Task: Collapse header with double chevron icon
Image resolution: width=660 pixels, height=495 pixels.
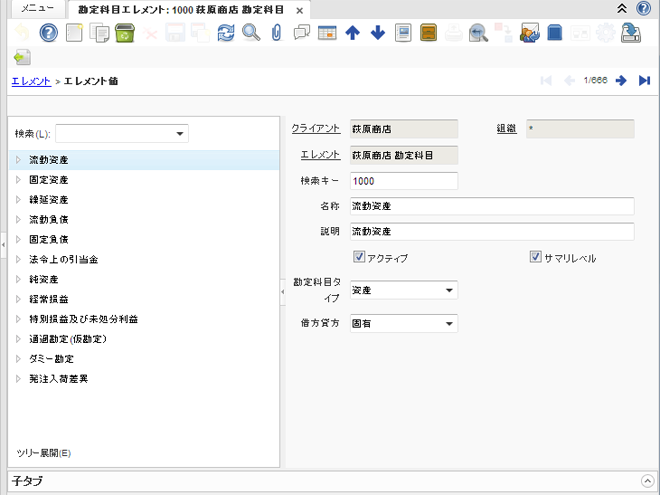Action: (622, 8)
